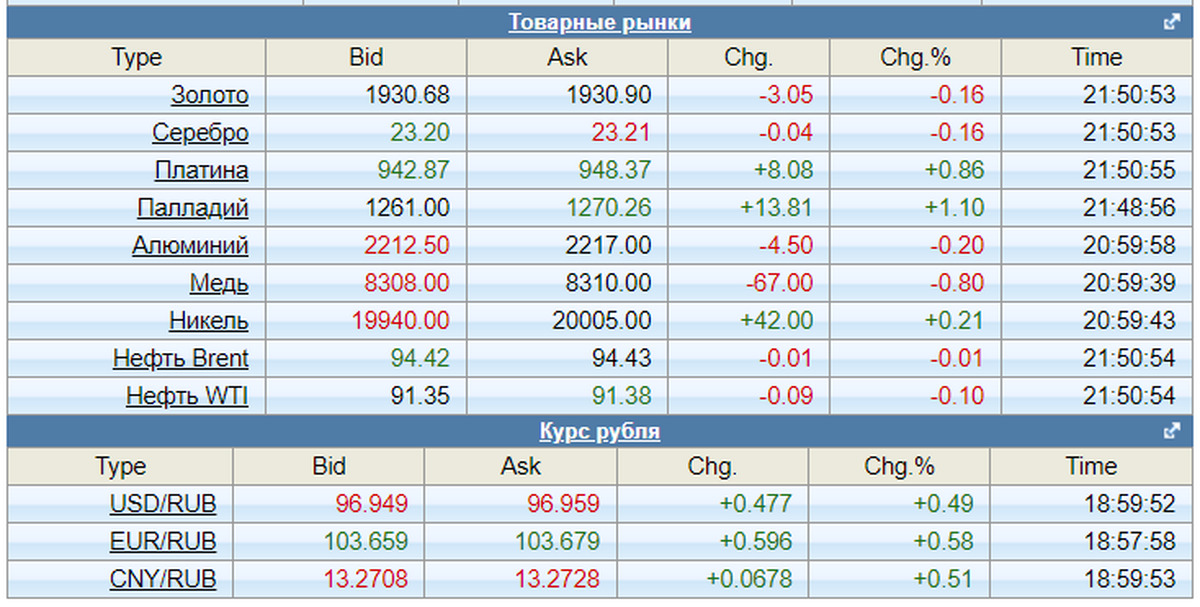Open the Товарные рынки header link

599,22
